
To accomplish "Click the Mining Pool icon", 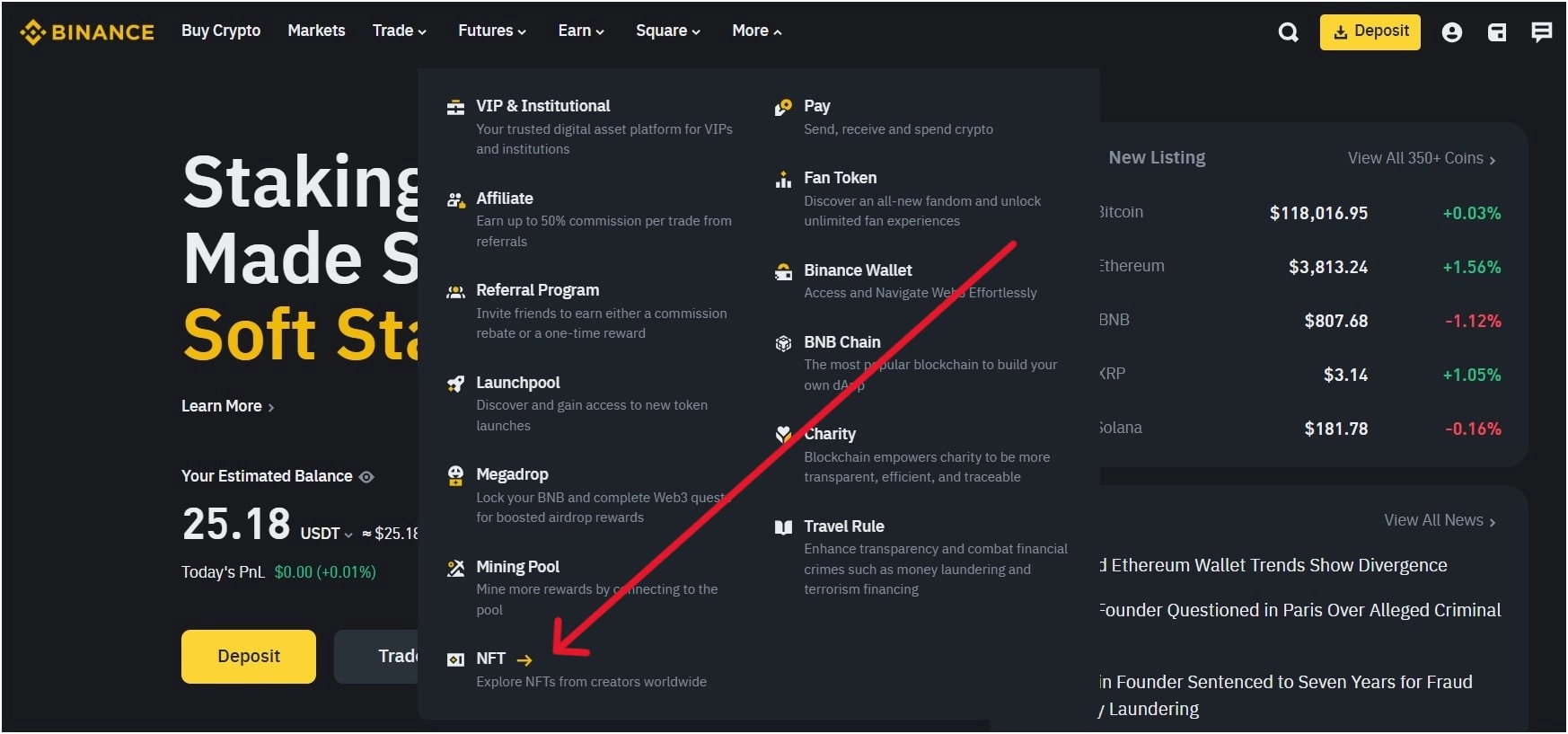I will pyautogui.click(x=456, y=568).
